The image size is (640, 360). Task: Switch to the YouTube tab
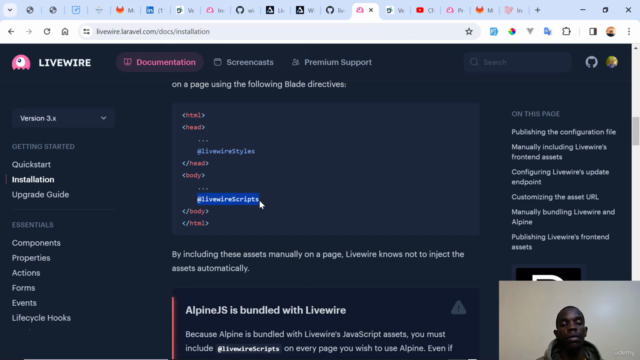[425, 10]
